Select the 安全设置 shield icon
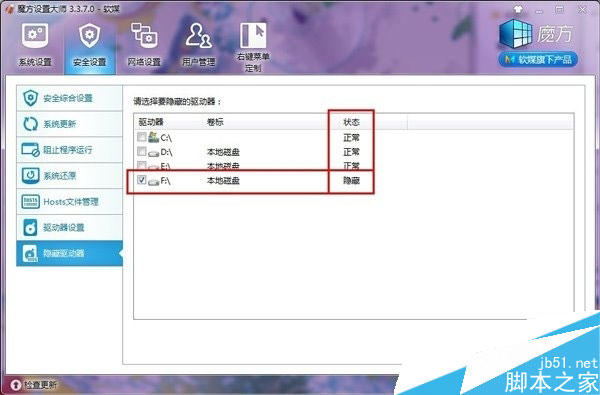 (90, 35)
